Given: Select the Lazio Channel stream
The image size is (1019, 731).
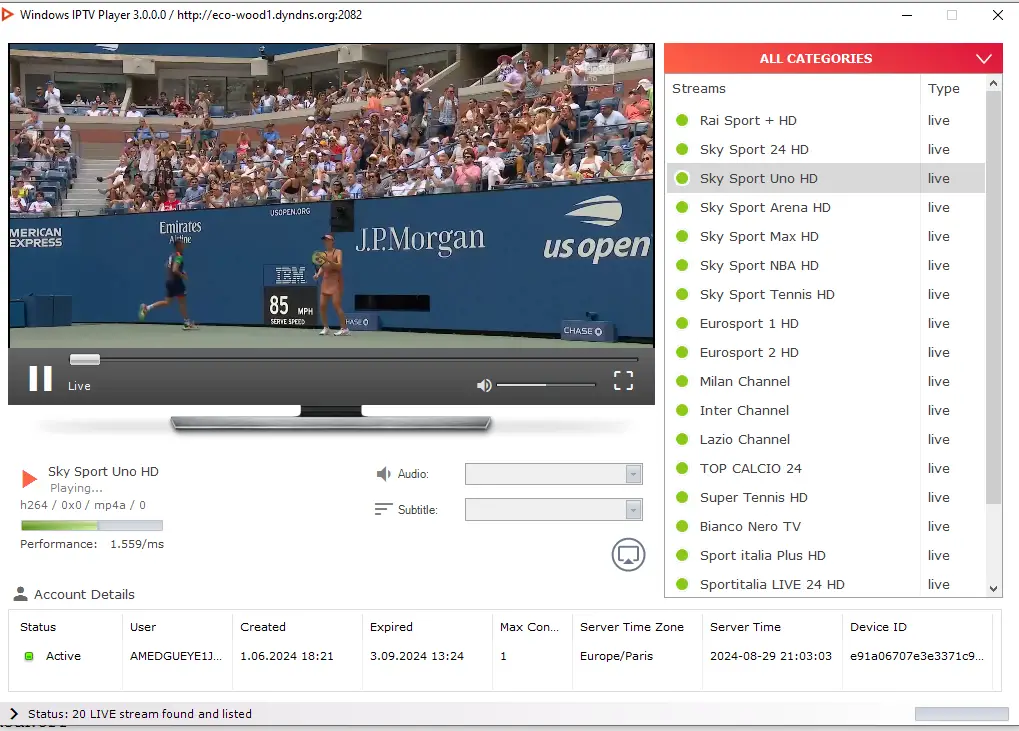Looking at the screenshot, I should (825, 439).
